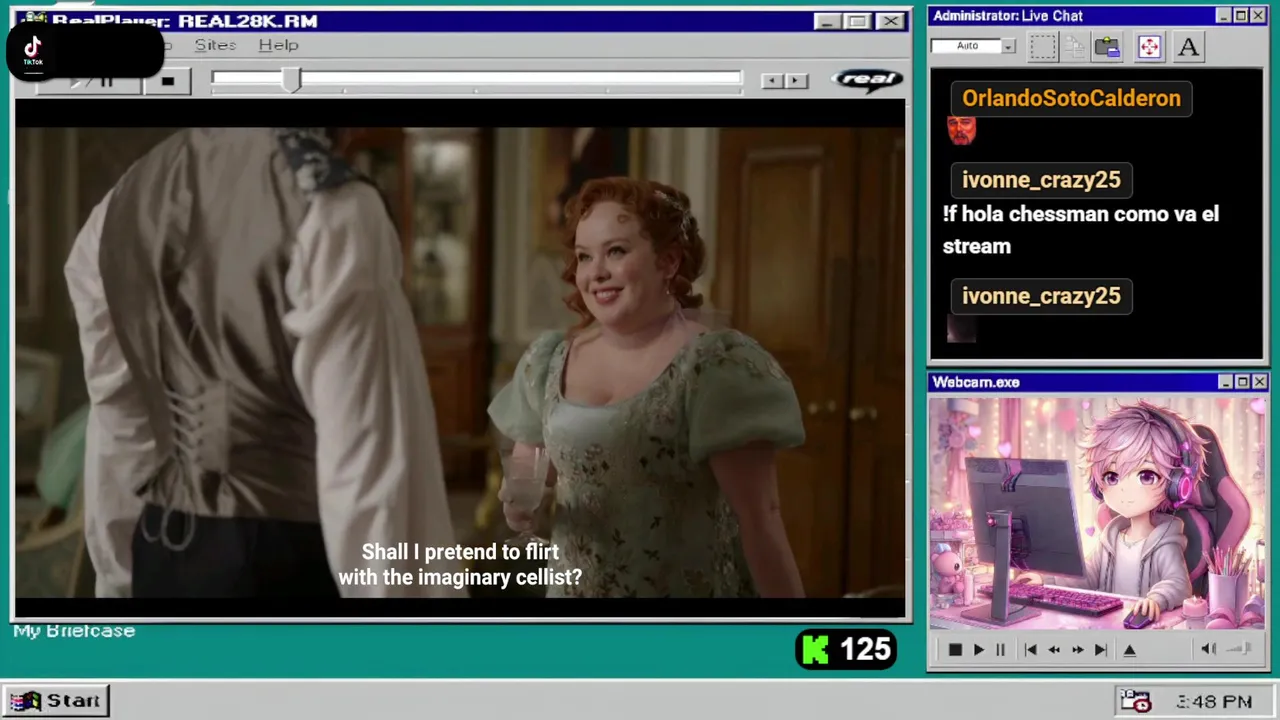Click the OrlandoSotoCalderon username
The height and width of the screenshot is (720, 1280).
1071,98
